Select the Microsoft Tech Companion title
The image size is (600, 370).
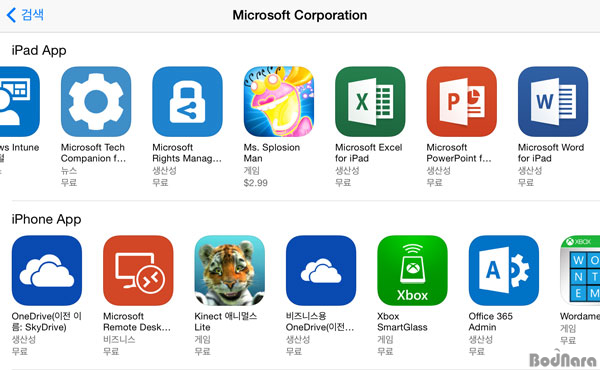tap(93, 153)
